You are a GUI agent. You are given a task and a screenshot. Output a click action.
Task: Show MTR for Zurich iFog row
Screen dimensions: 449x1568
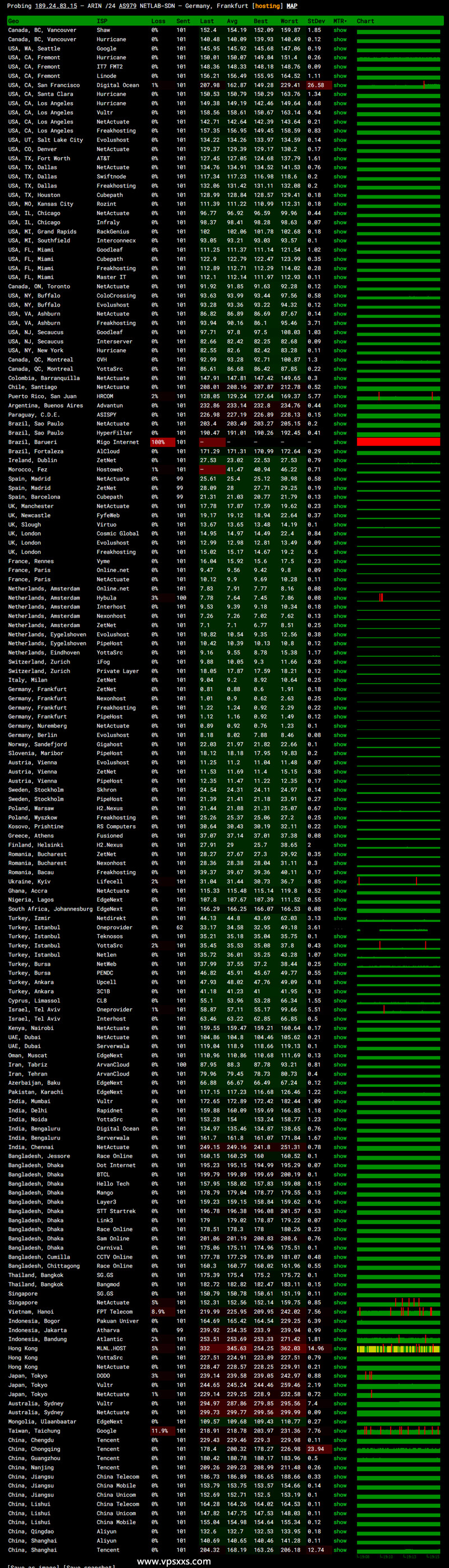[x=340, y=662]
